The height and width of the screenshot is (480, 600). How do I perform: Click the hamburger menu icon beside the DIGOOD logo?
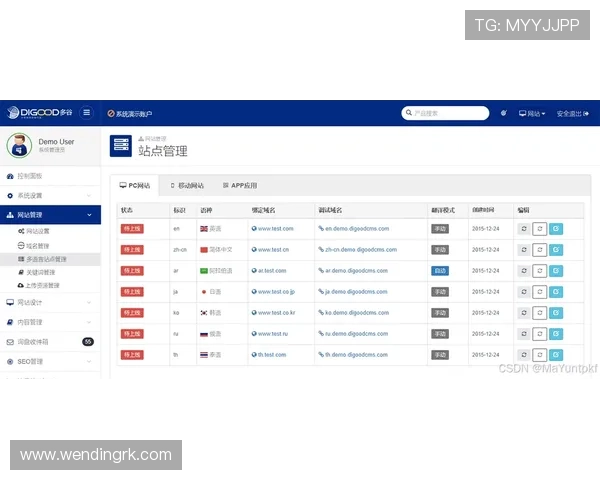coord(86,113)
